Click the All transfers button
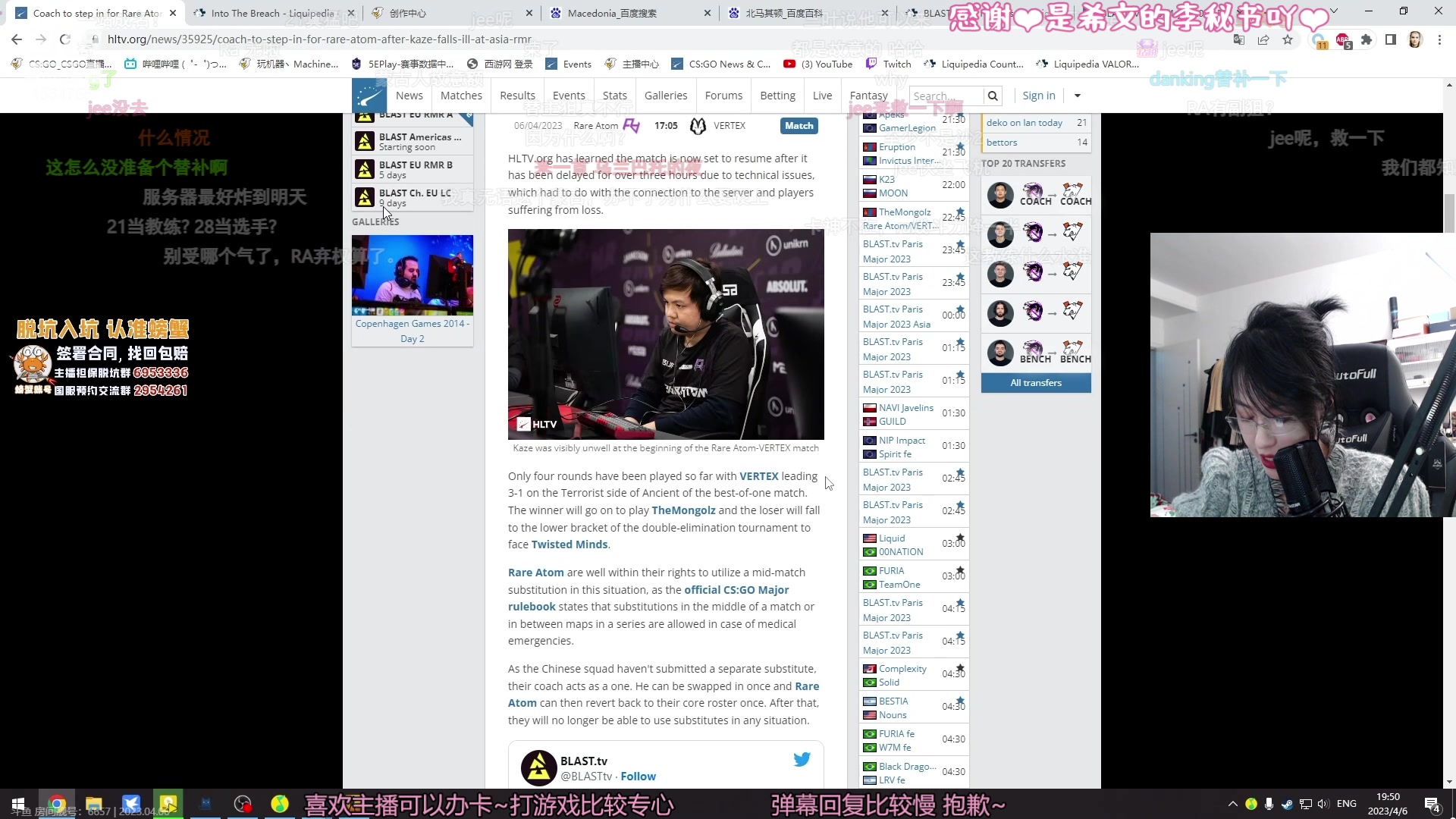1456x819 pixels. tap(1036, 383)
